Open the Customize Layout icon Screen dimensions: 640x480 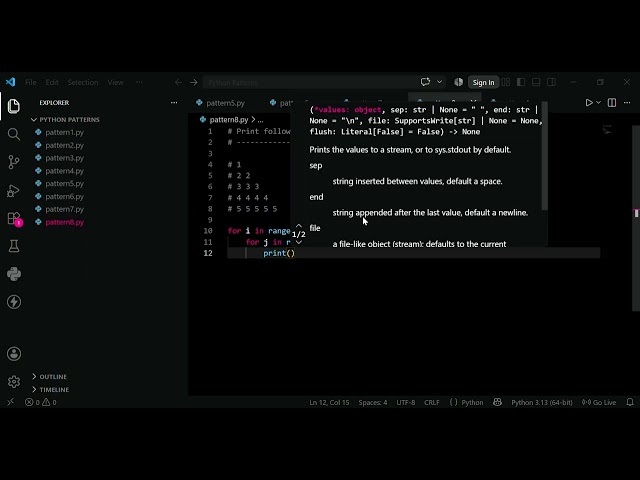click(506, 82)
